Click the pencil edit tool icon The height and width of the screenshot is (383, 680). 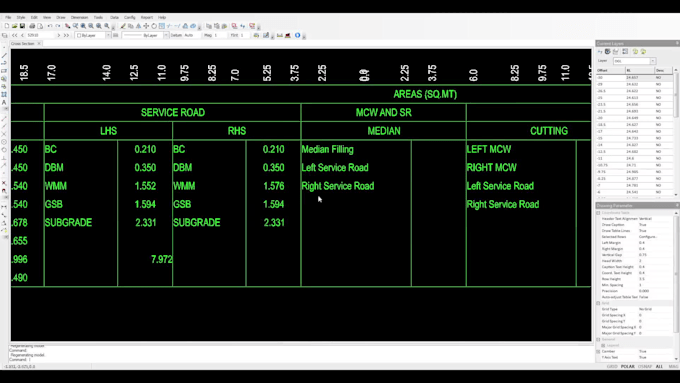click(x=123, y=26)
